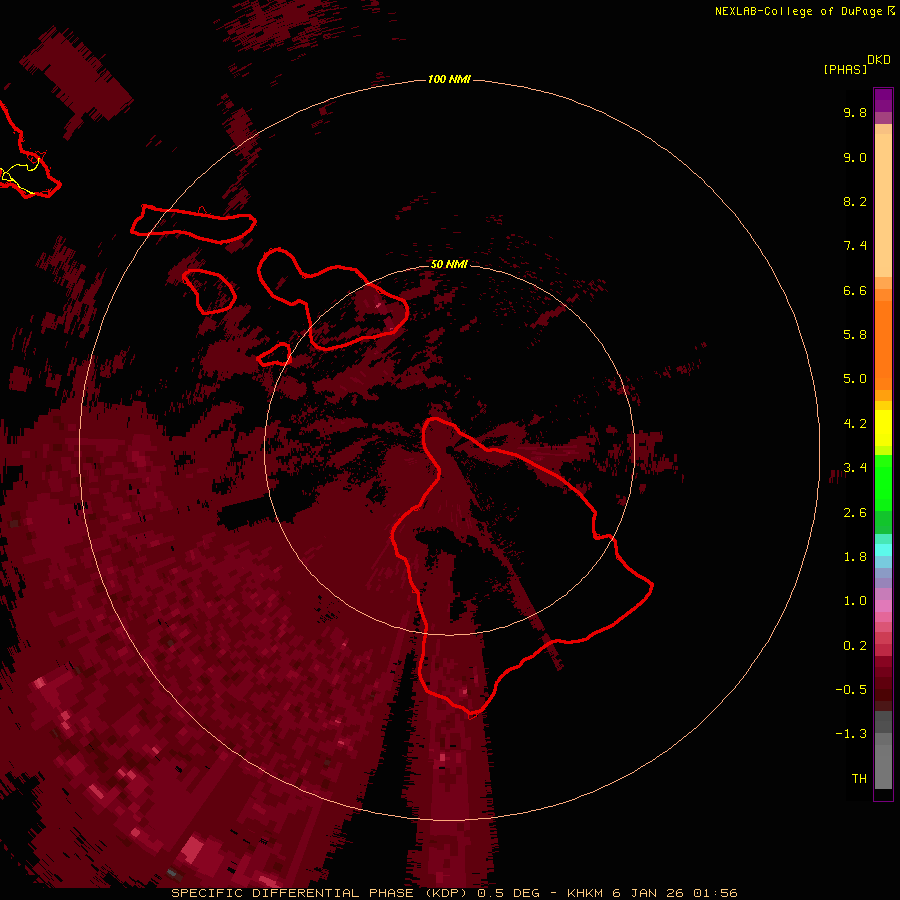Click the -0.5 scale value
Viewport: 900px width, 900px height.
[851, 690]
